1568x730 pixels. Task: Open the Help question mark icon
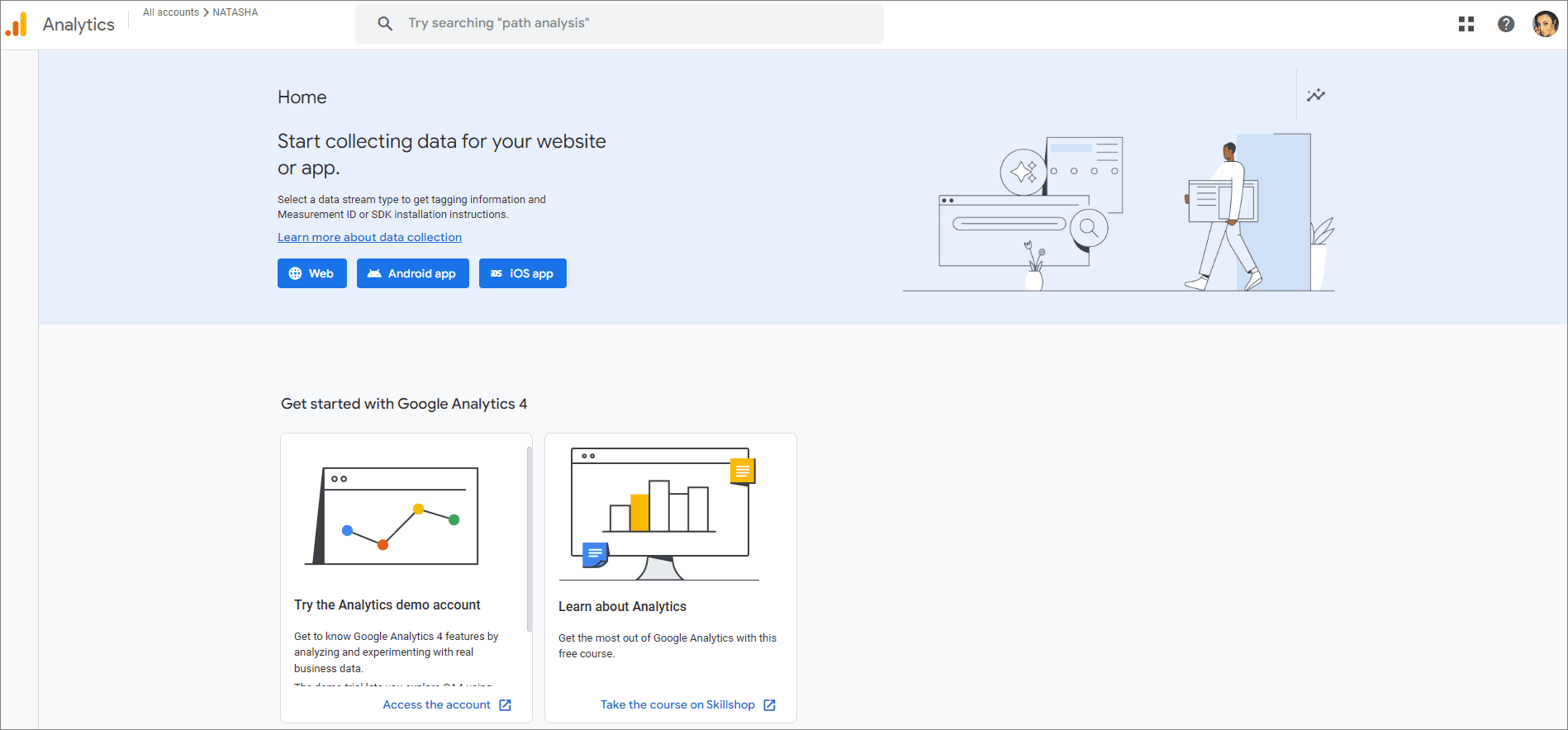coord(1506,24)
